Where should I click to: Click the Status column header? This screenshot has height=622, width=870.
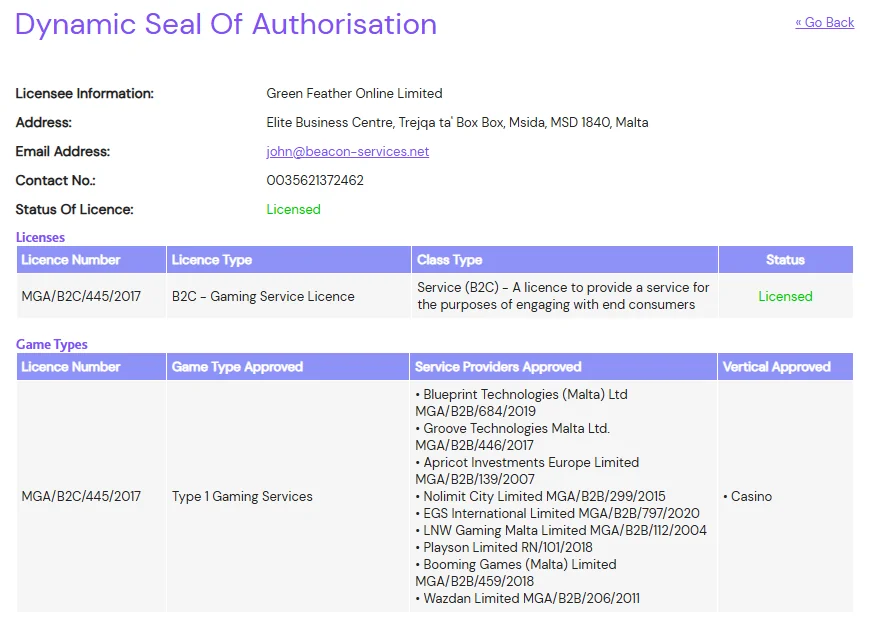785,260
